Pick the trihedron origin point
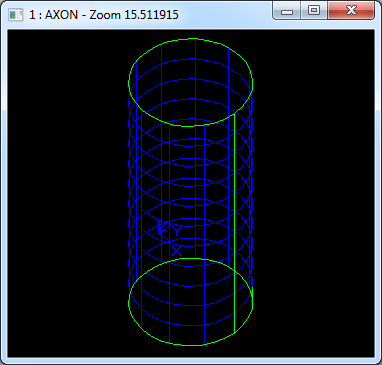Screen dimensions: 382x365 click(x=169, y=241)
